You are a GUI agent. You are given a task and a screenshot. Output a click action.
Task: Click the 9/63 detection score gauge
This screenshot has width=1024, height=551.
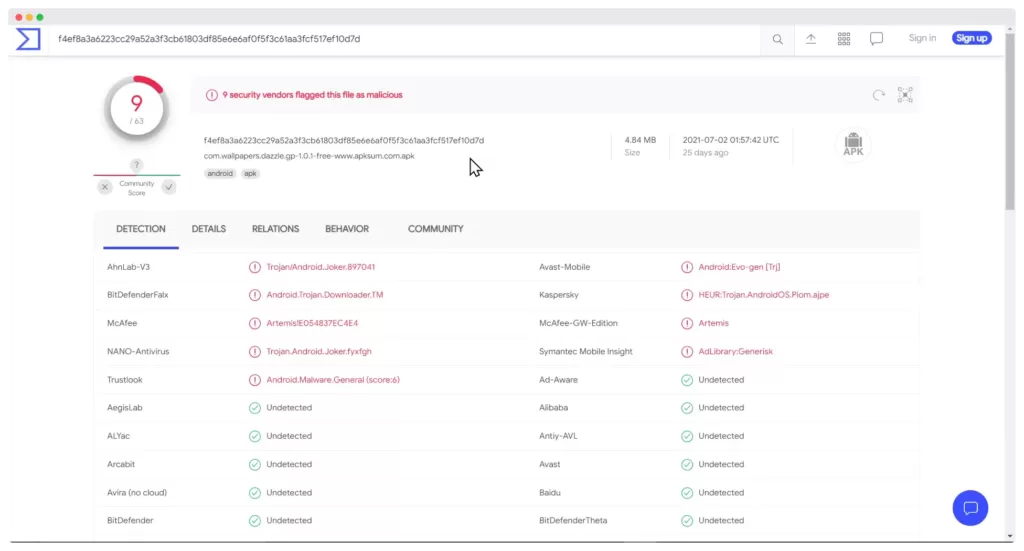click(x=136, y=109)
